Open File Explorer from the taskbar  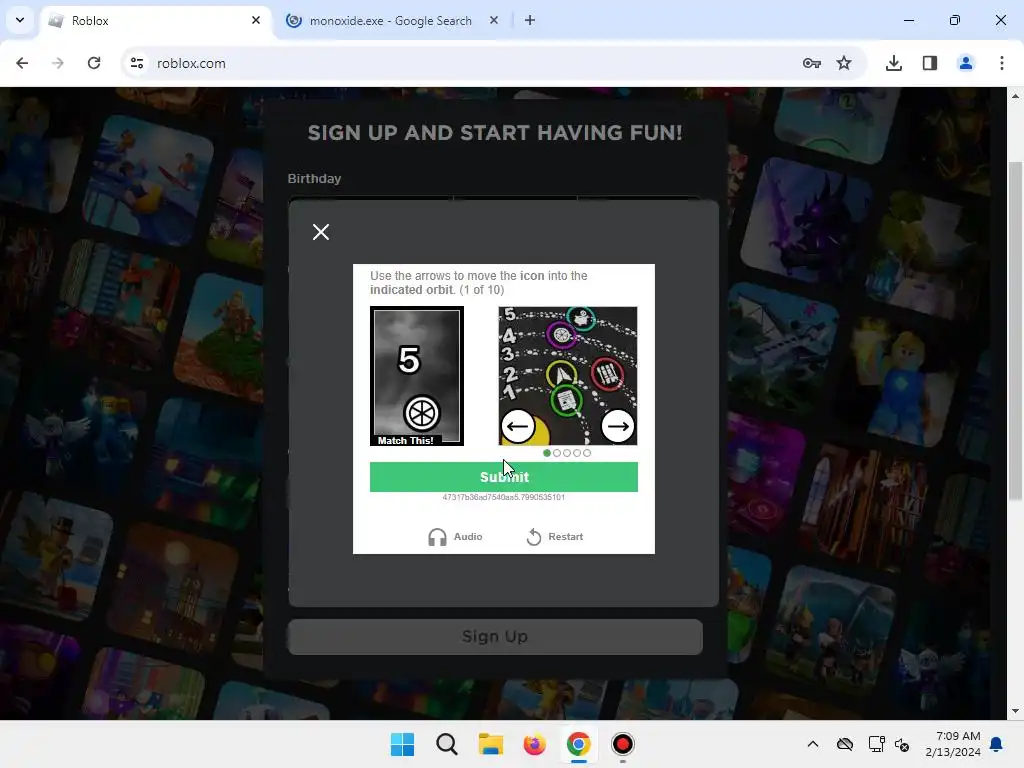490,744
